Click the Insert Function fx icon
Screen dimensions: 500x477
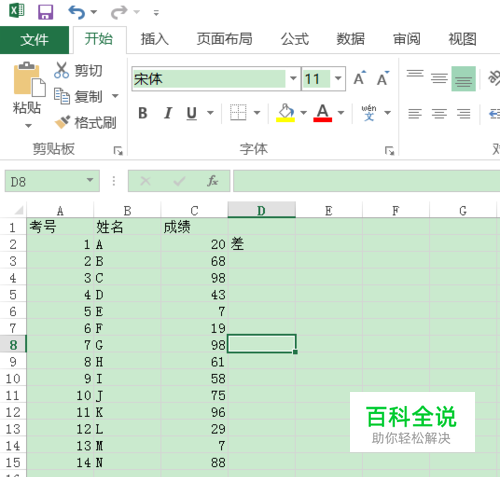click(x=212, y=181)
